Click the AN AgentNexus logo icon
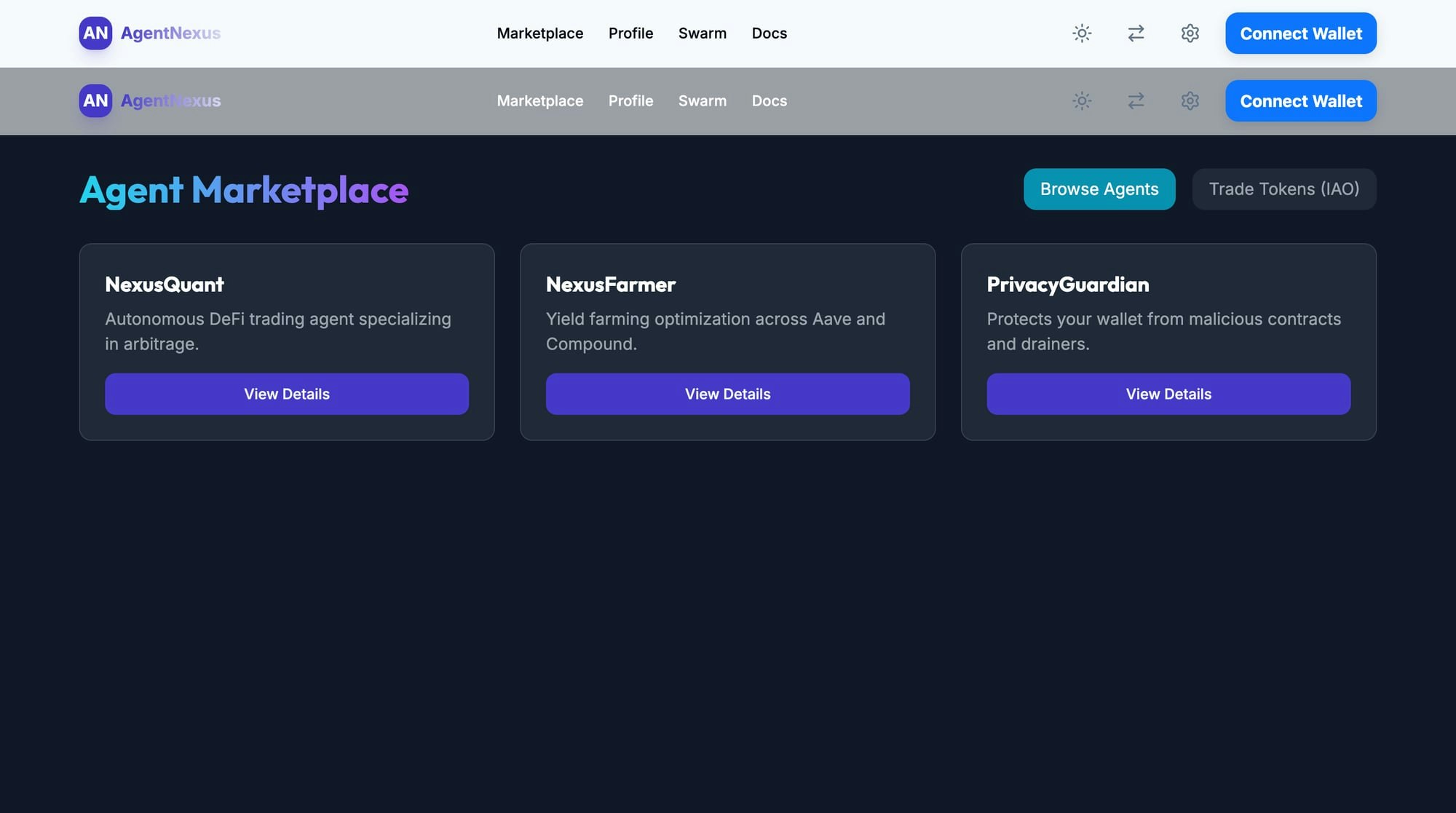Viewport: 1456px width, 813px height. tap(95, 33)
